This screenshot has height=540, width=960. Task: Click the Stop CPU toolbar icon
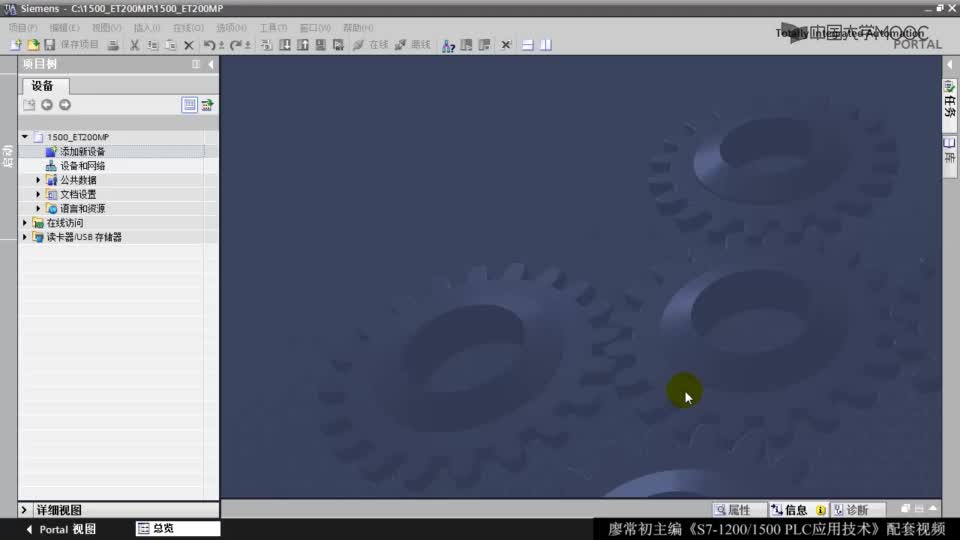tap(484, 45)
